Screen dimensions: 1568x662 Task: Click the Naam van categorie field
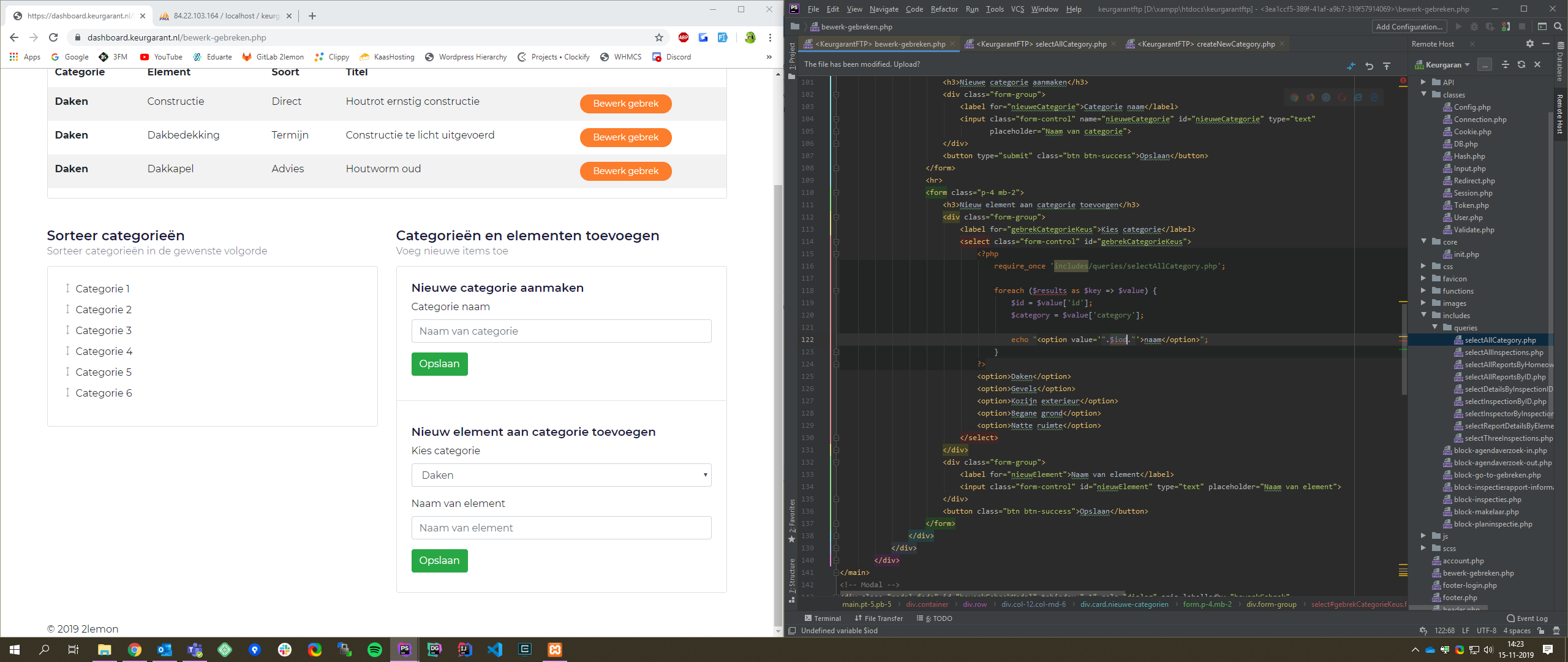click(561, 331)
